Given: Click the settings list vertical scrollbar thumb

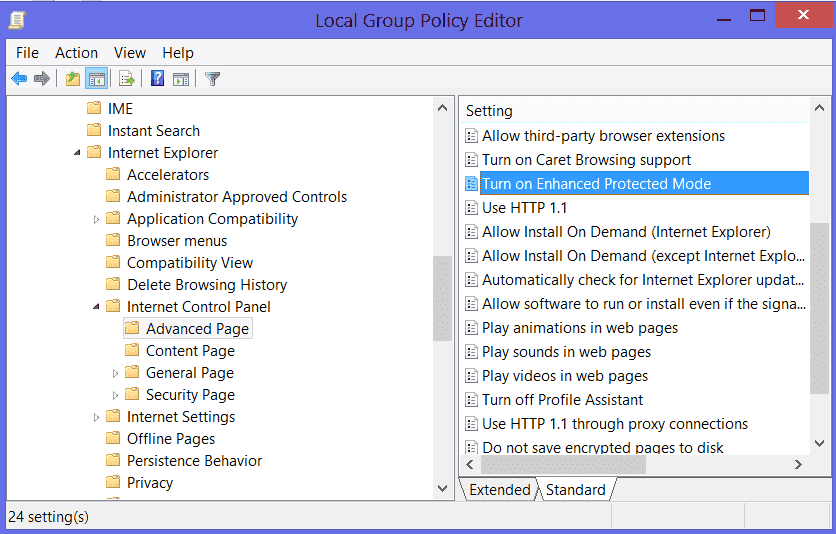Looking at the screenshot, I should 819,308.
